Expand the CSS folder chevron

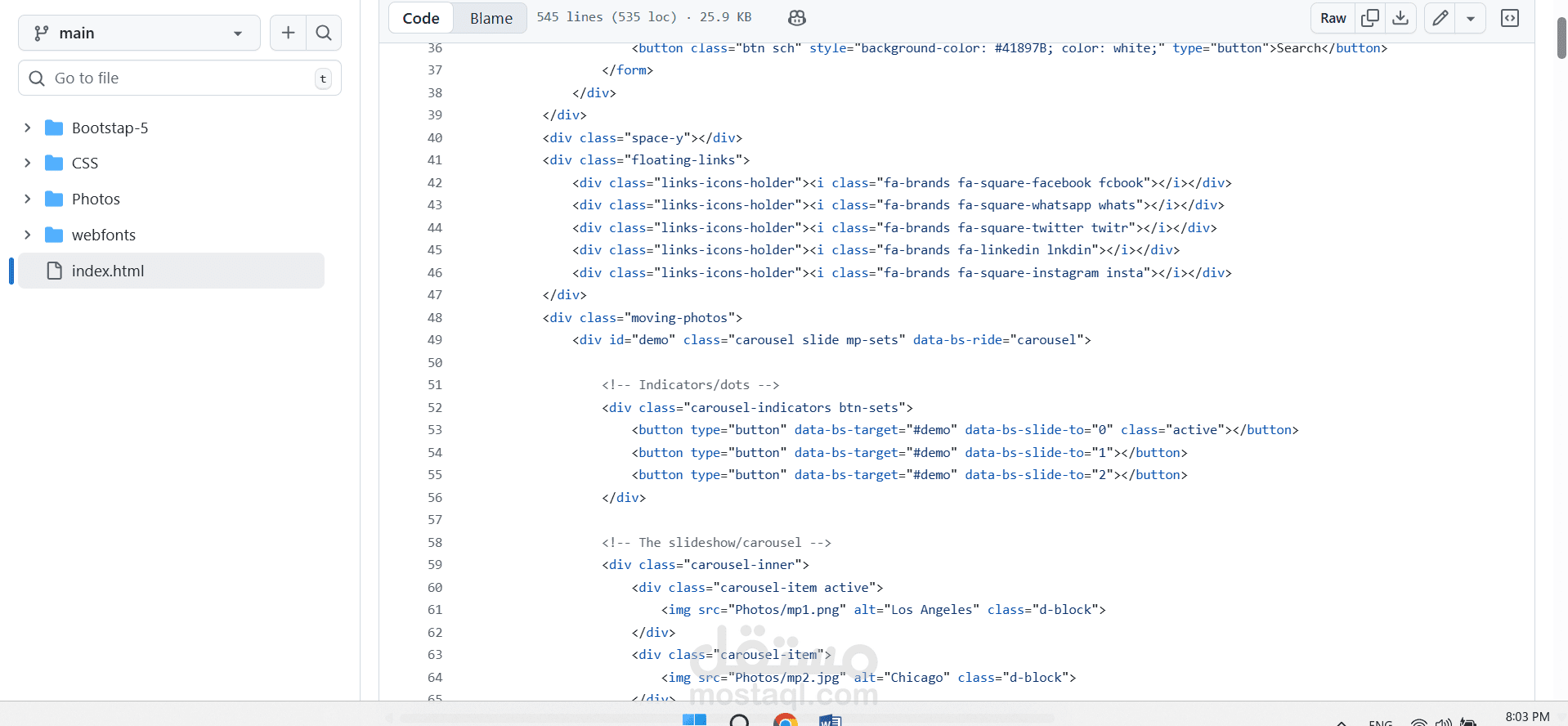click(x=28, y=163)
